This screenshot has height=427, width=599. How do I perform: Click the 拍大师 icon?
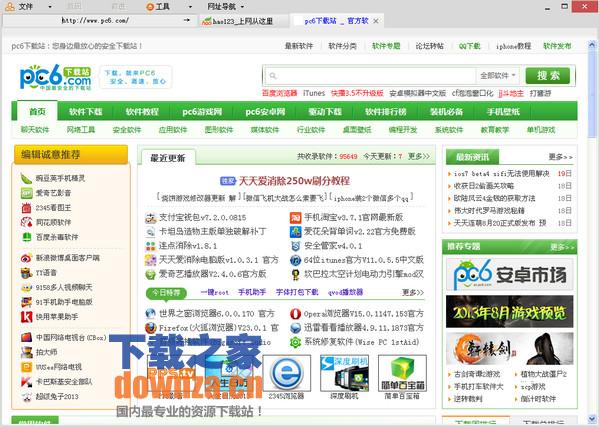26,352
